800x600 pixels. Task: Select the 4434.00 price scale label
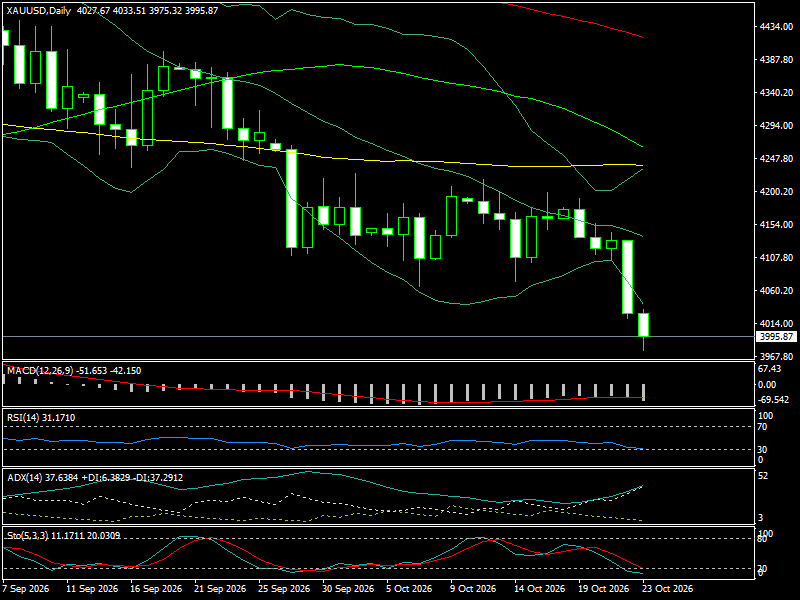(776, 27)
